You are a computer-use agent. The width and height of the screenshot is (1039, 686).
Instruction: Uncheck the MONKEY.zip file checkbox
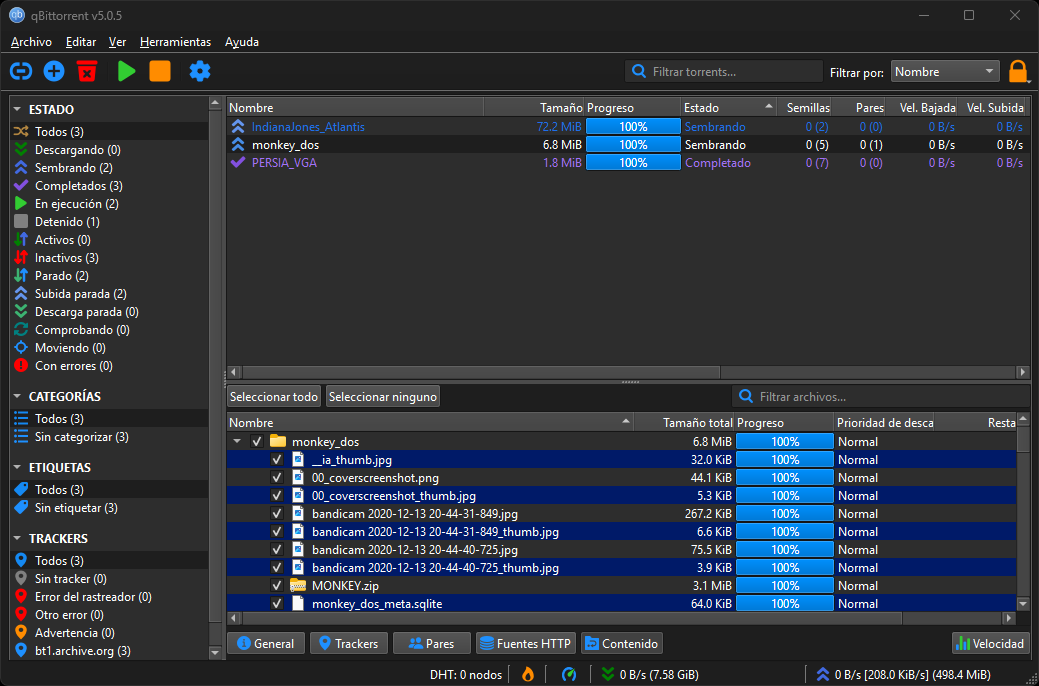(x=277, y=586)
